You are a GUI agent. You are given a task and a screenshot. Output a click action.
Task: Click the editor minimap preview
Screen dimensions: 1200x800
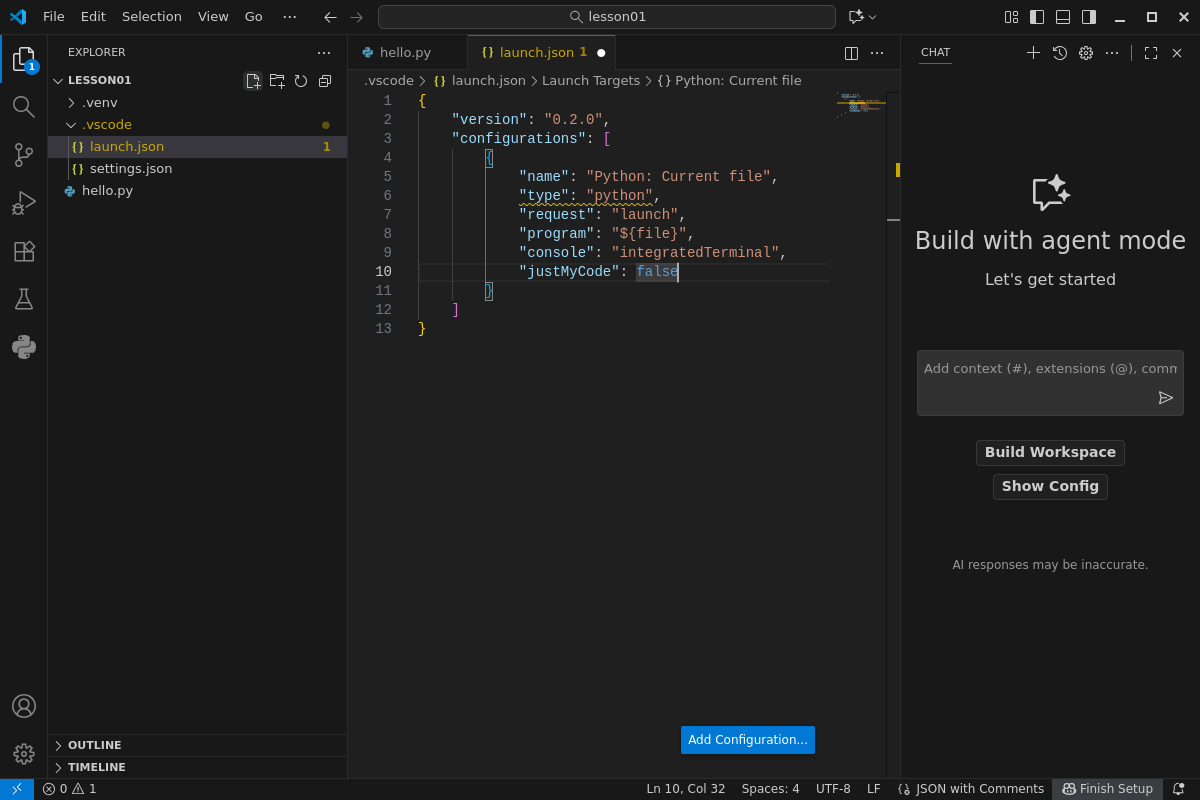[857, 105]
